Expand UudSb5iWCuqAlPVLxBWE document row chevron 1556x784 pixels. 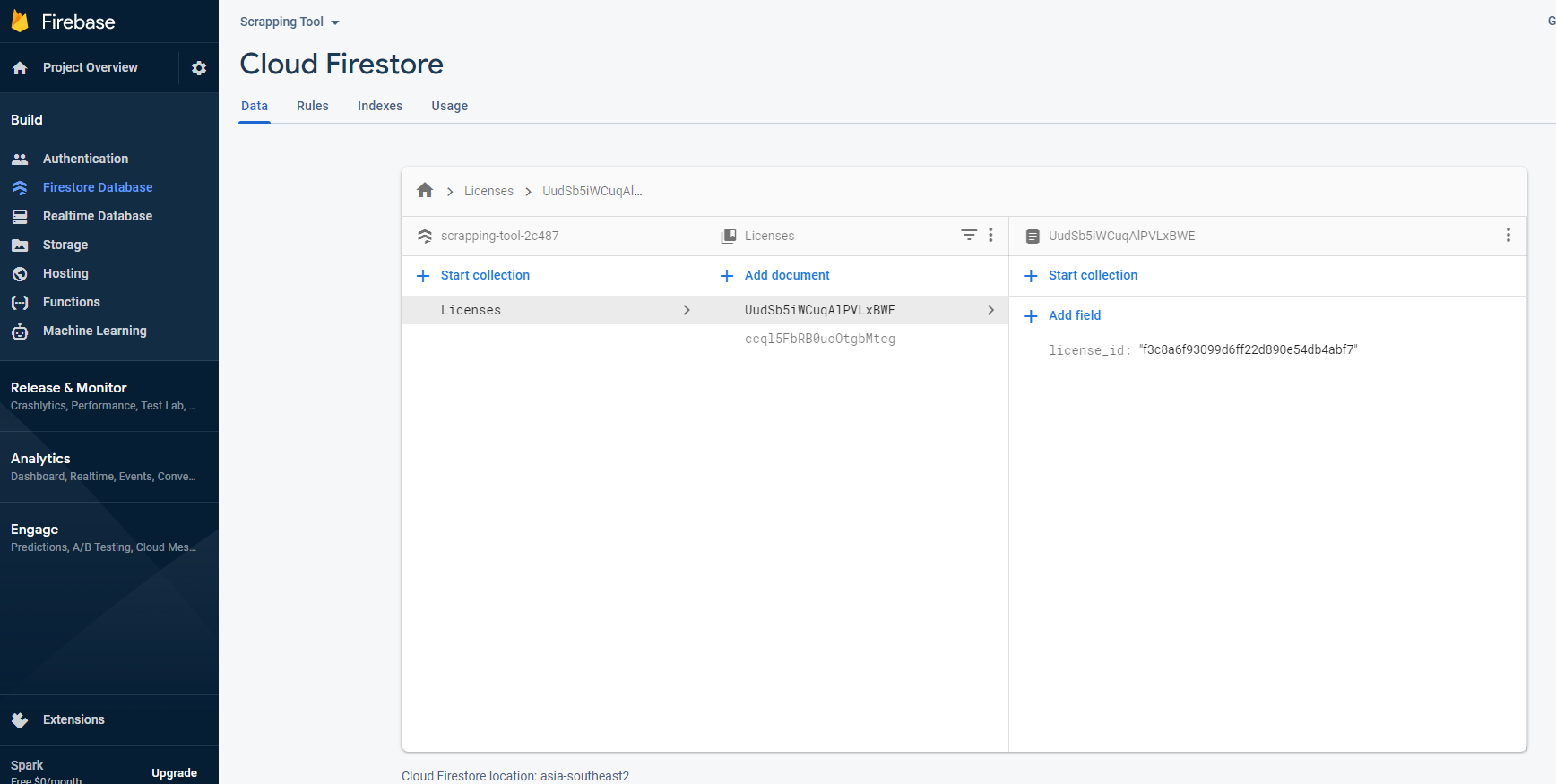tap(990, 310)
